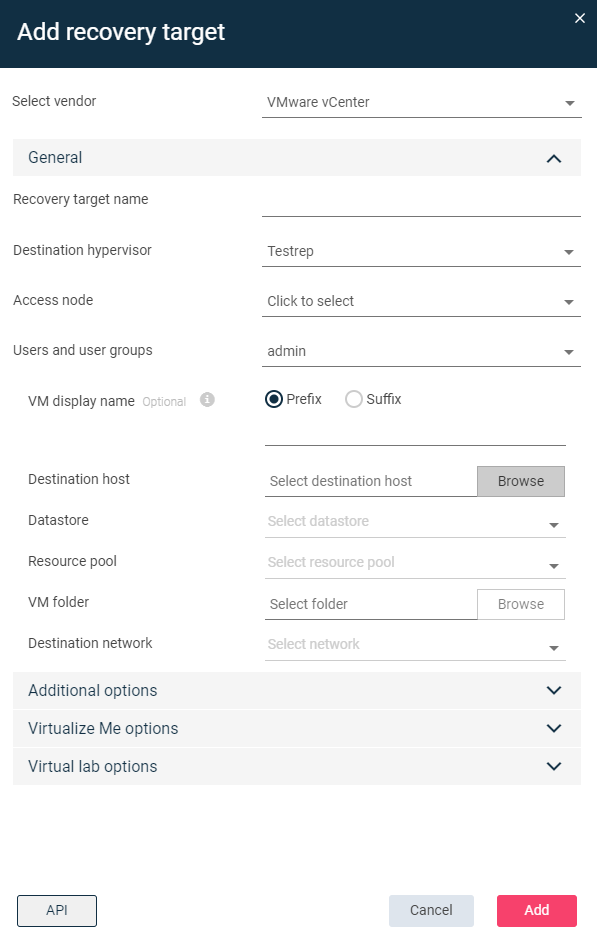Open the Resource pool dropdown arrow
The height and width of the screenshot is (934, 597).
(554, 566)
